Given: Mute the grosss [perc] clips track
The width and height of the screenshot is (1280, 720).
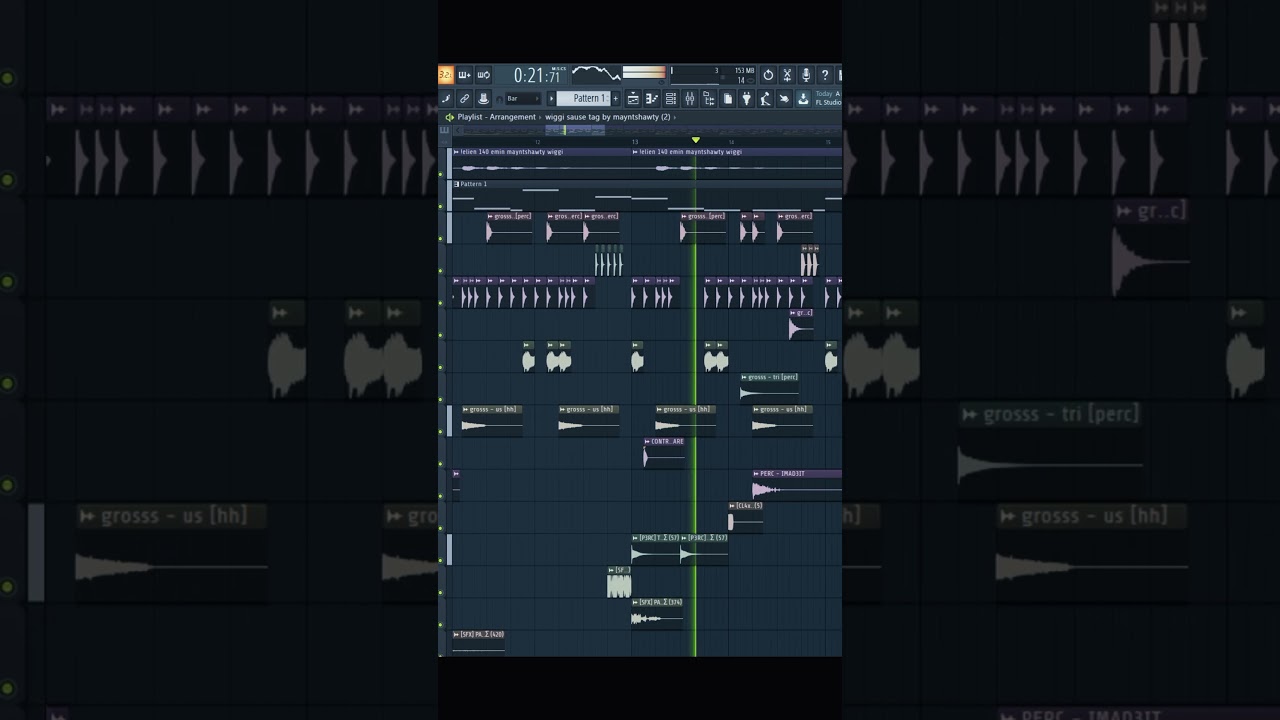Looking at the screenshot, I should coord(441,238).
